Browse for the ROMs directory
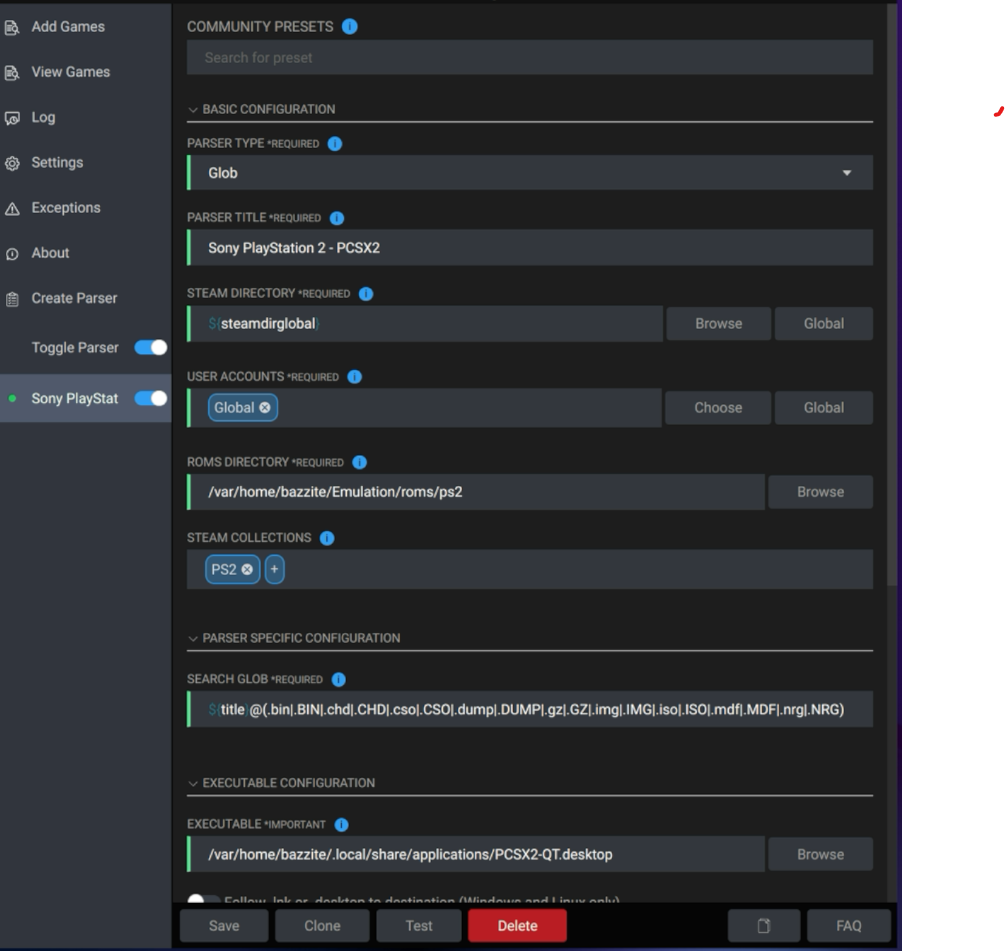This screenshot has height=951, width=1005. pos(820,492)
